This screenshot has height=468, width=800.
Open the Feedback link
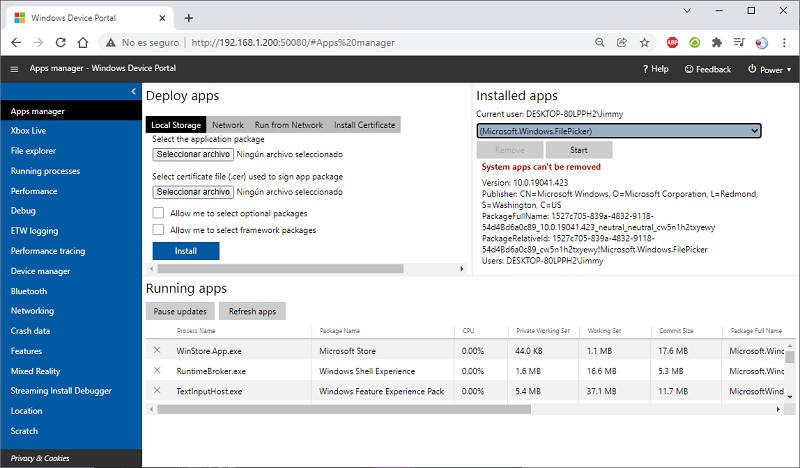click(708, 69)
